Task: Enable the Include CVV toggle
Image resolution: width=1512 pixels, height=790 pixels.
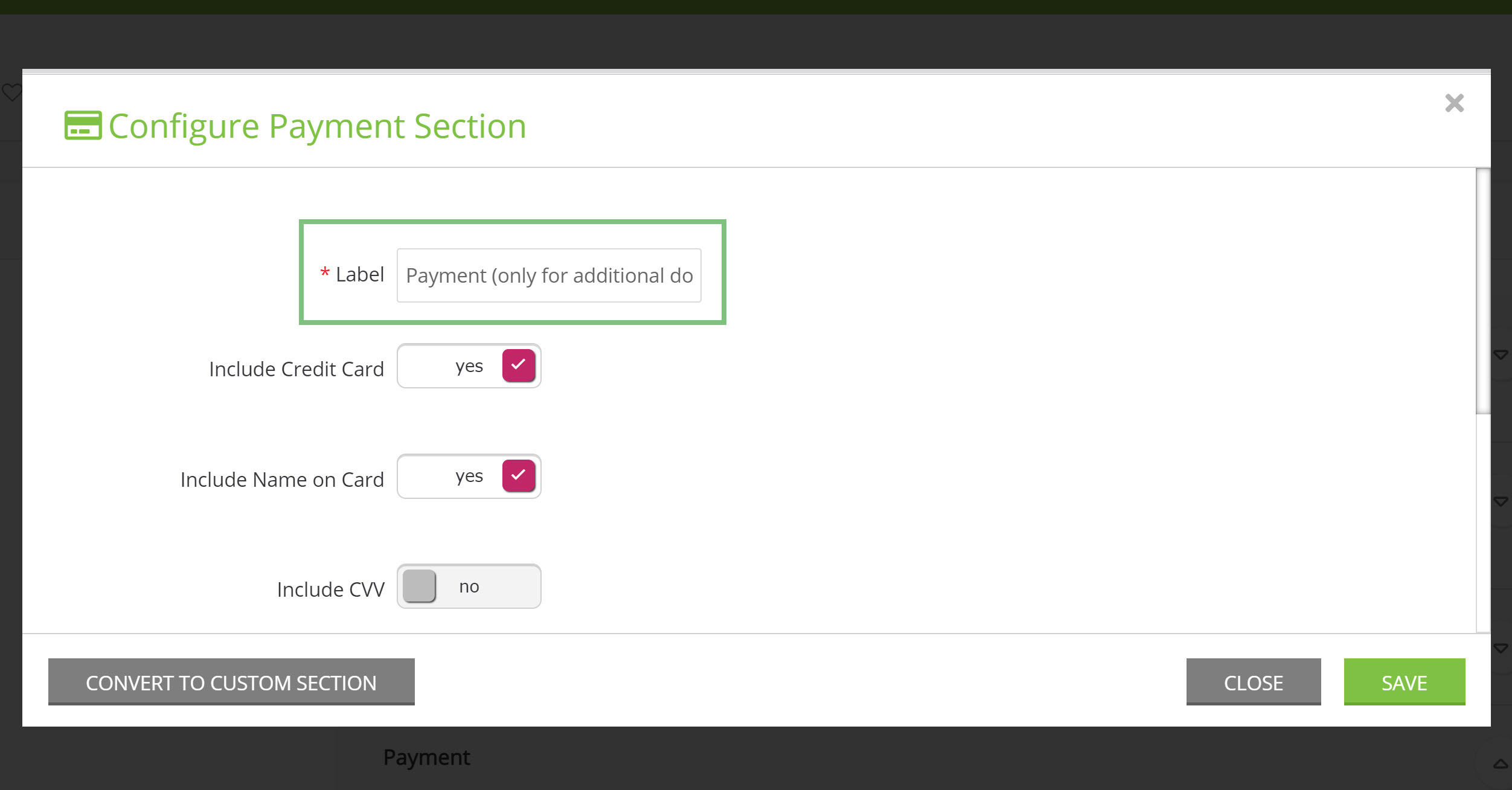Action: point(469,586)
